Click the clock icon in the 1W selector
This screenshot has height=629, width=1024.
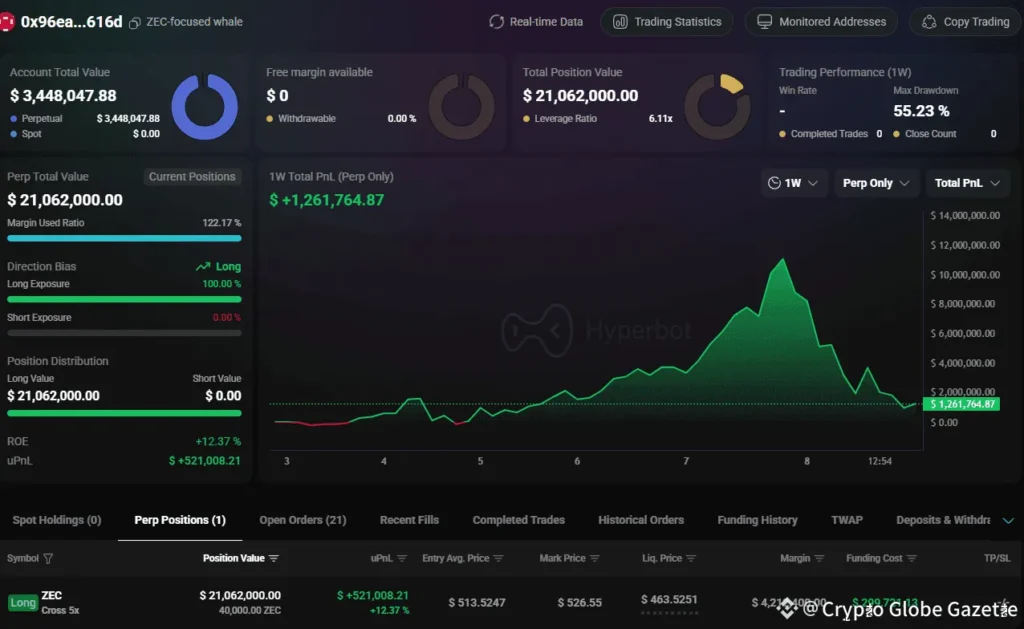[x=776, y=183]
